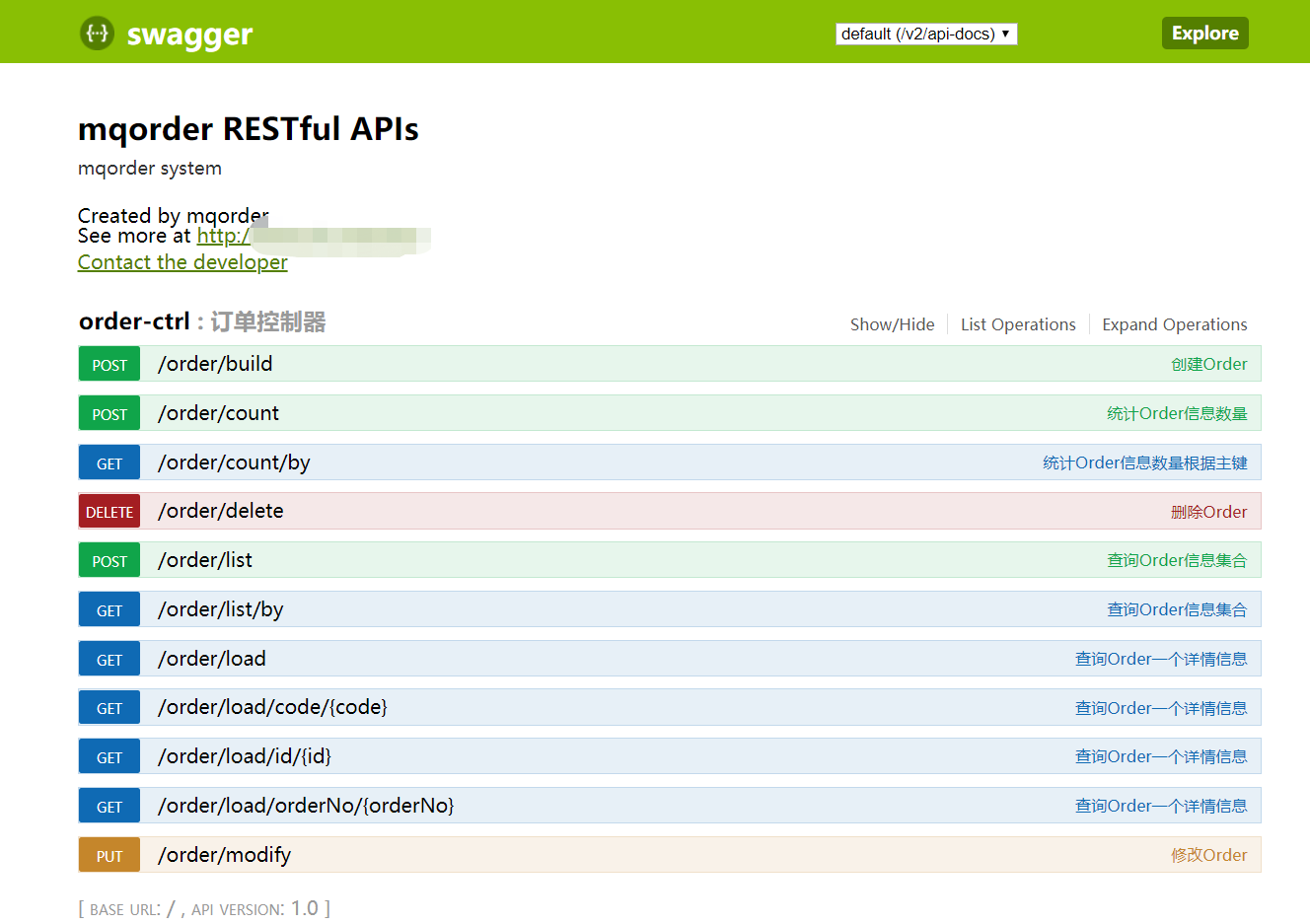This screenshot has height=924, width=1310.
Task: Click the GET badge for /order/load/id/{id}
Action: (x=109, y=756)
